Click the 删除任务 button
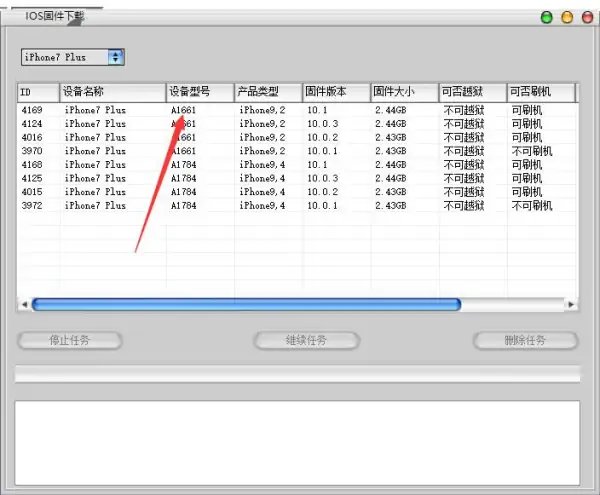Screen dimensions: 600x495 525,340
